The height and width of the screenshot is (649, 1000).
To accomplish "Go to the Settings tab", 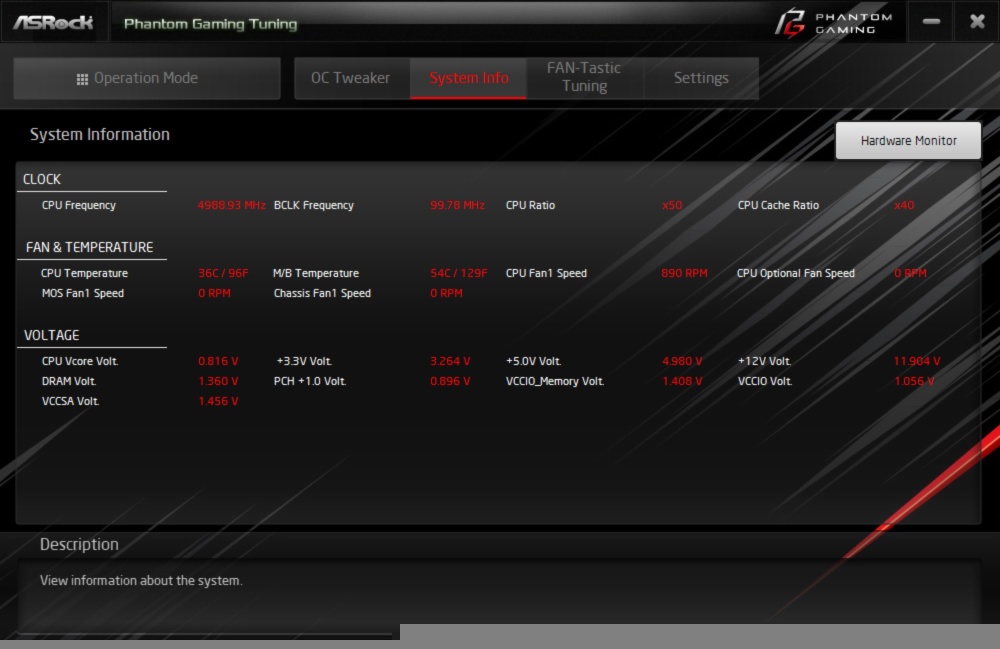I will tap(701, 78).
